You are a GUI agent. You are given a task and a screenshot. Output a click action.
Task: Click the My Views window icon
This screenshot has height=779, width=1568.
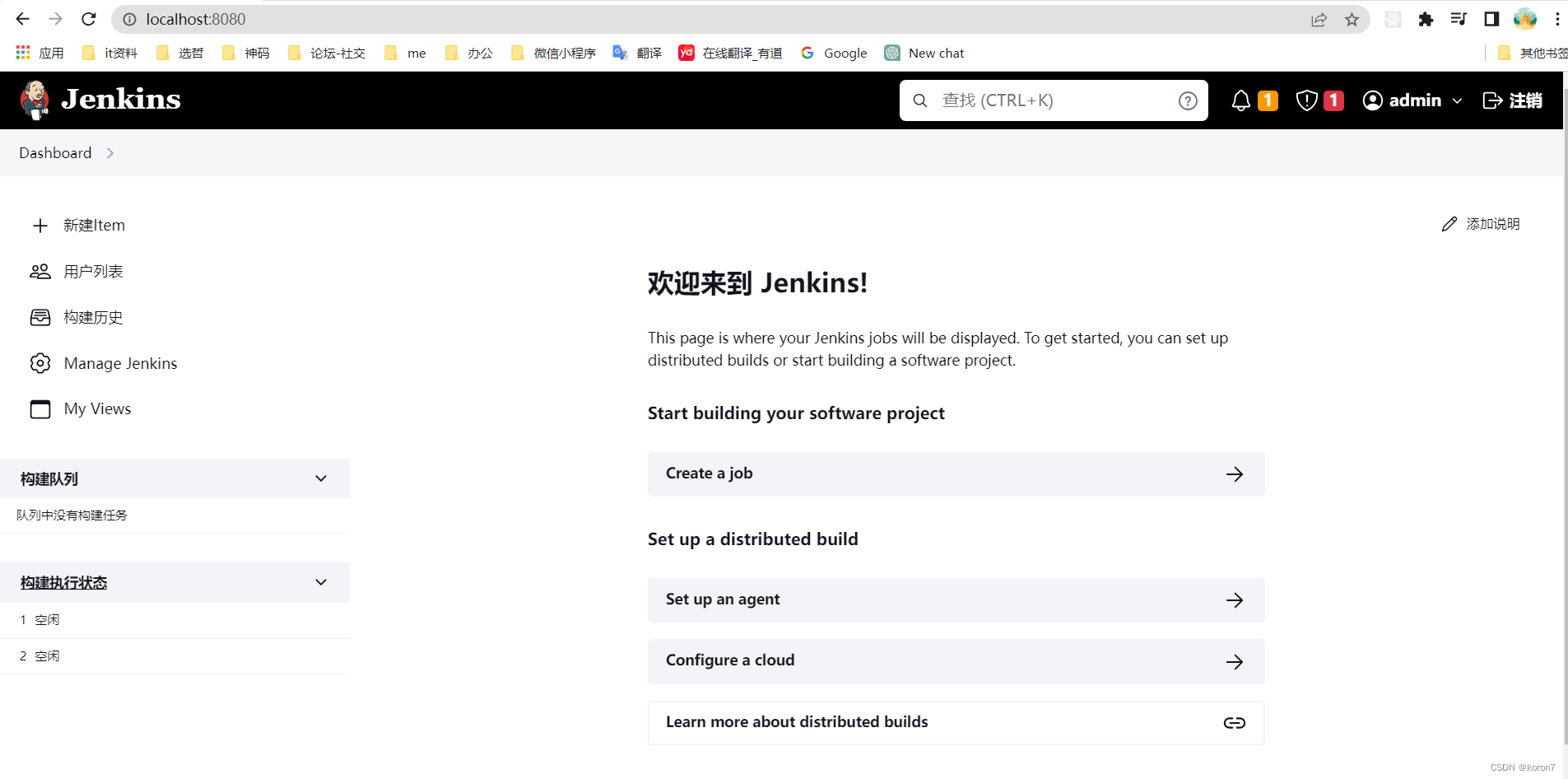tap(40, 409)
